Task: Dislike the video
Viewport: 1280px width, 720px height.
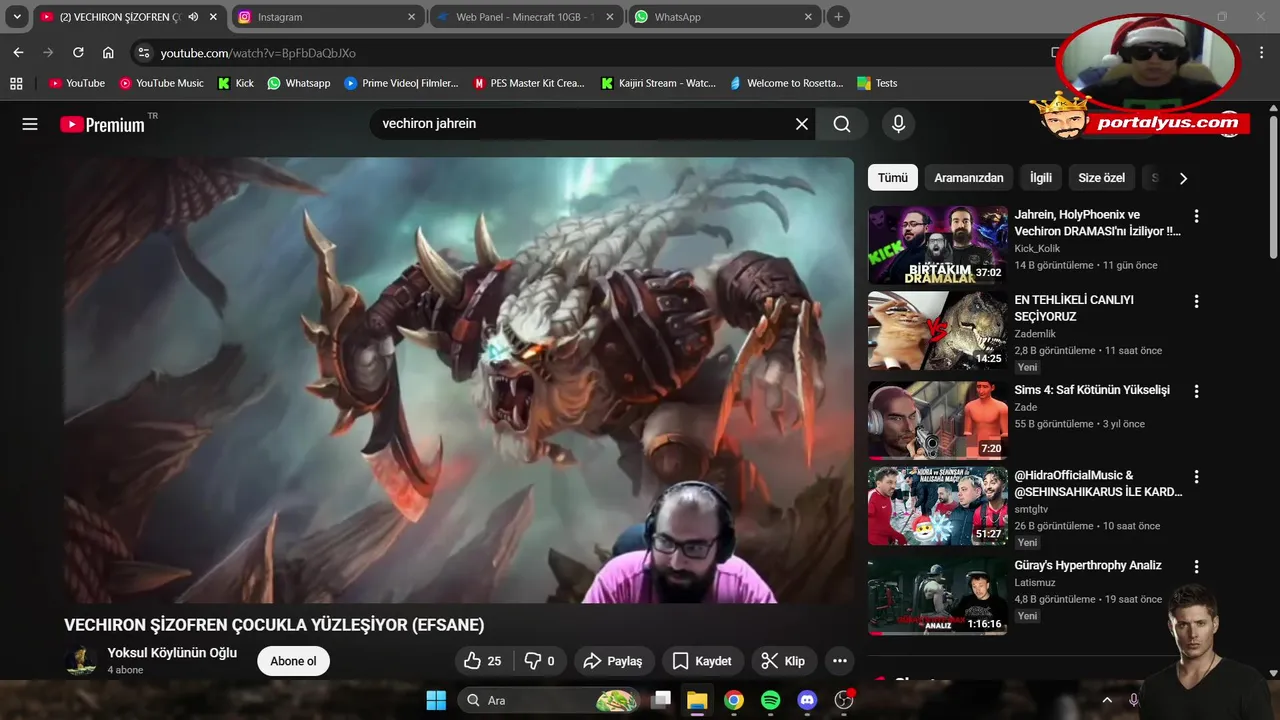Action: [x=539, y=661]
